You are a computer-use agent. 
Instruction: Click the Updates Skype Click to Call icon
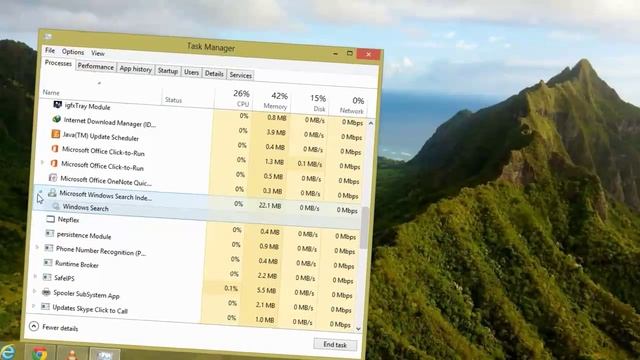click(x=45, y=307)
